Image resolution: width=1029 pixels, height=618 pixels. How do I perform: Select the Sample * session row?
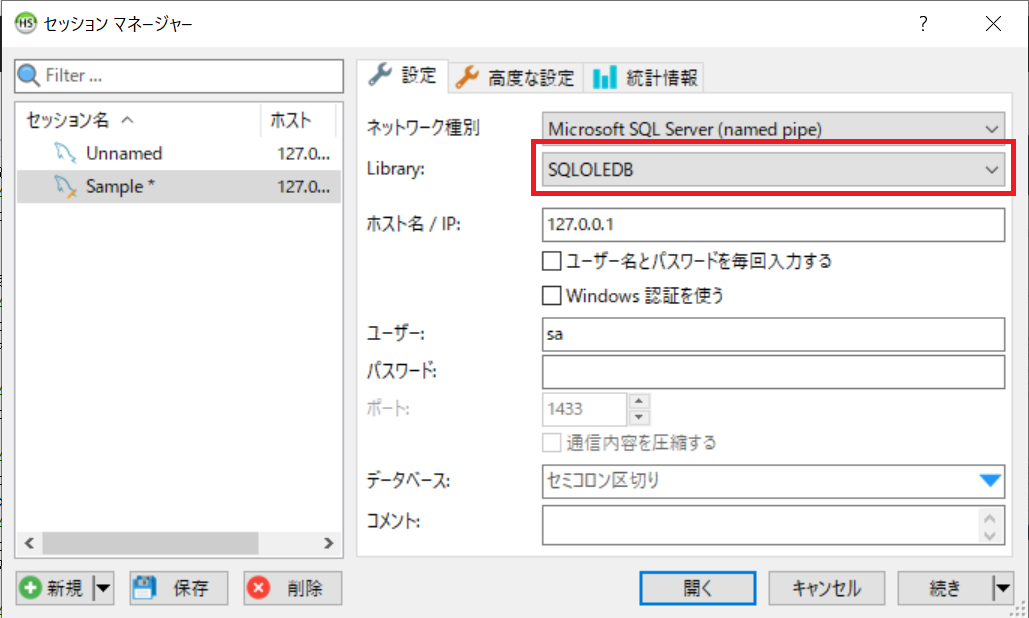(x=178, y=187)
